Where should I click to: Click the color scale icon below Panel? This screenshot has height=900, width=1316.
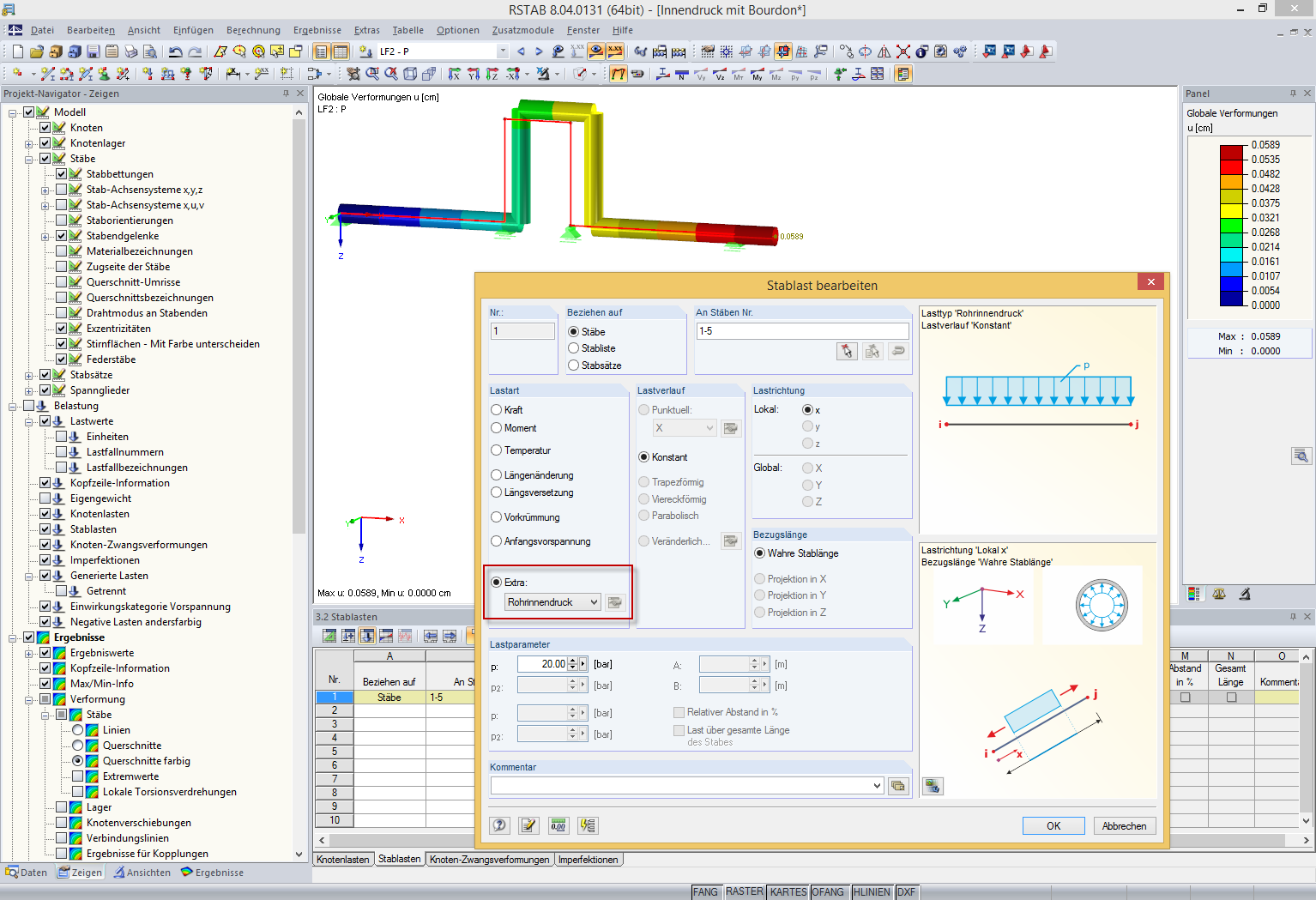coord(1193,594)
